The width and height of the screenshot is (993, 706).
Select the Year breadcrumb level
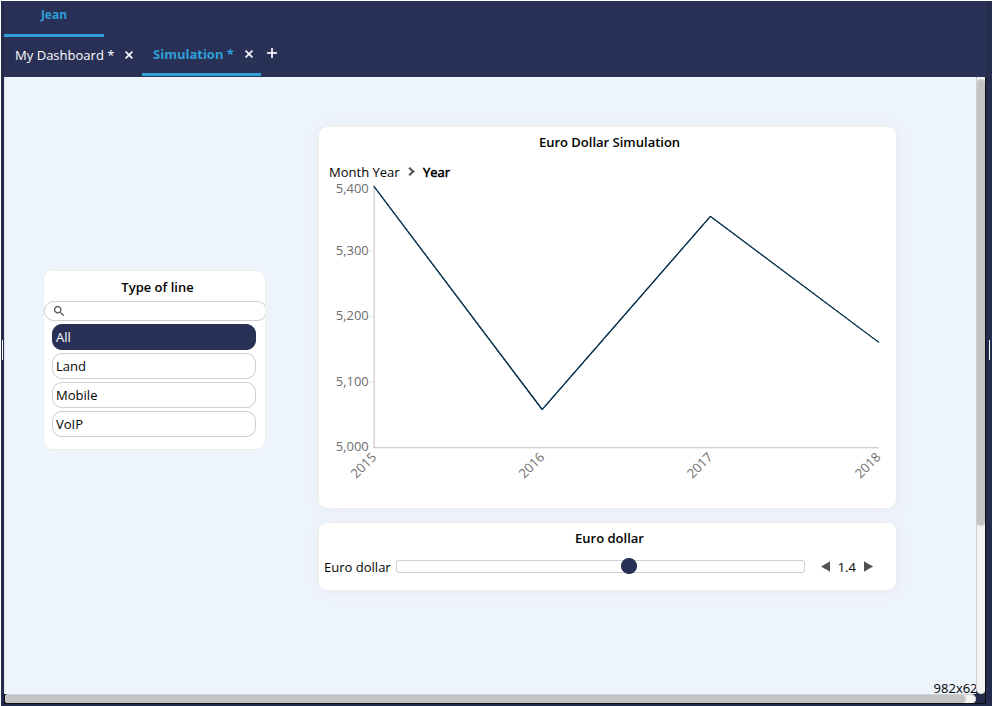click(436, 172)
